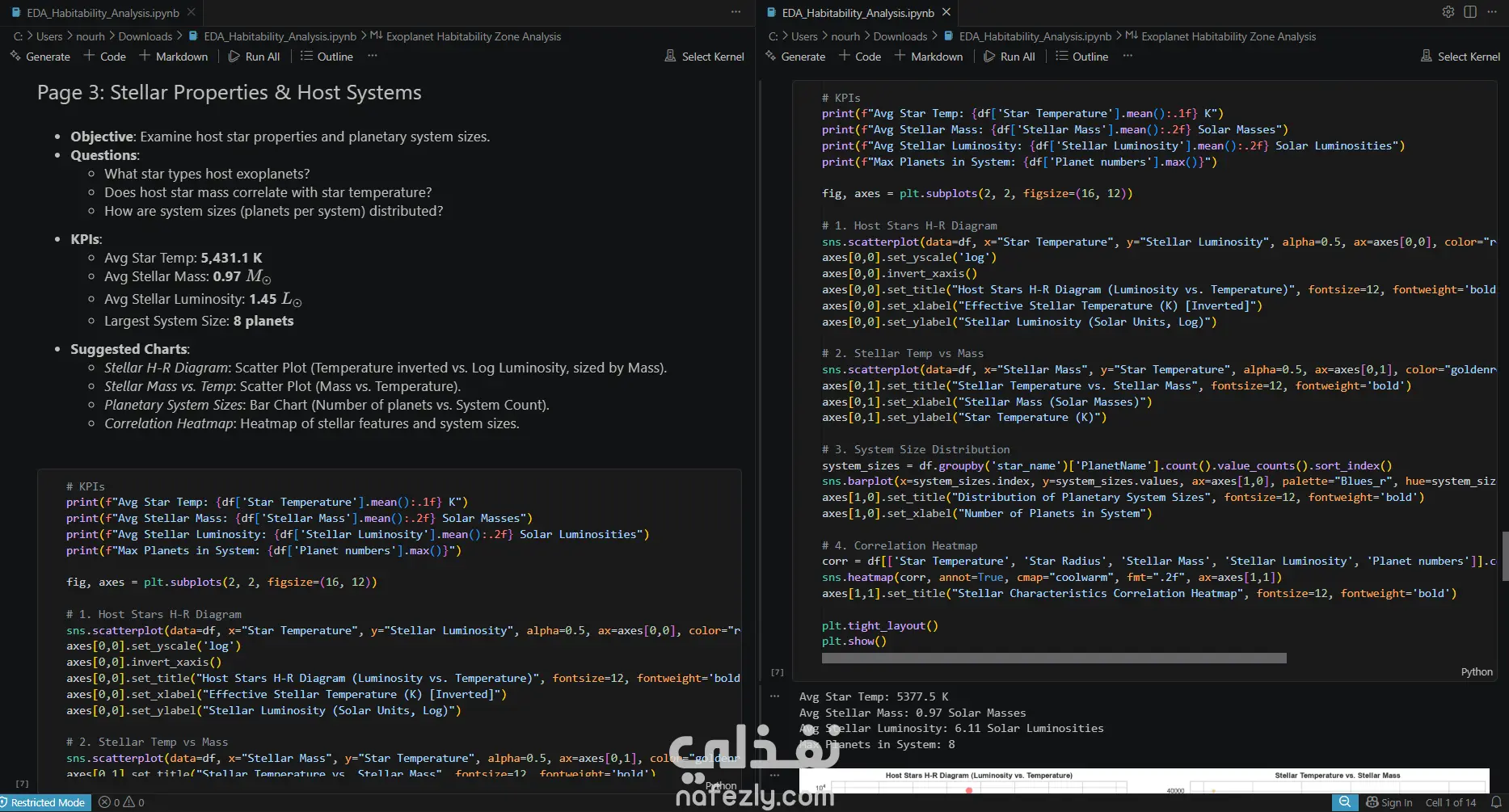The width and height of the screenshot is (1509, 812).
Task: Open notifications bell in status bar
Action: pyautogui.click(x=1496, y=802)
